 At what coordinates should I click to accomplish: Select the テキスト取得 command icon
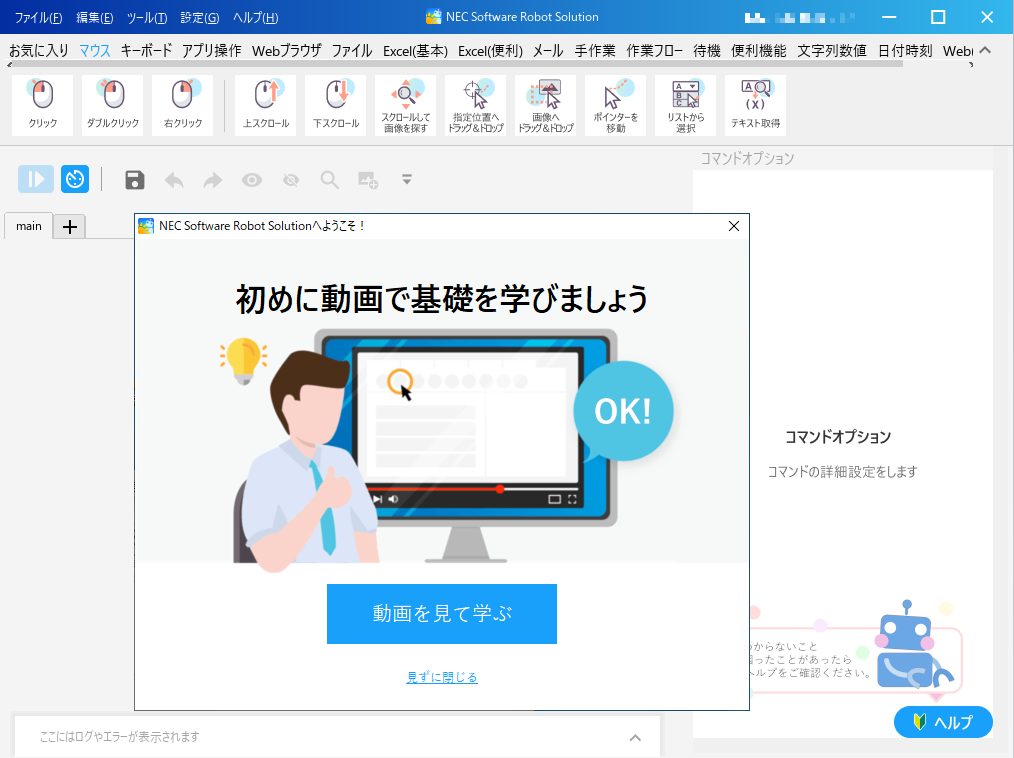point(756,103)
